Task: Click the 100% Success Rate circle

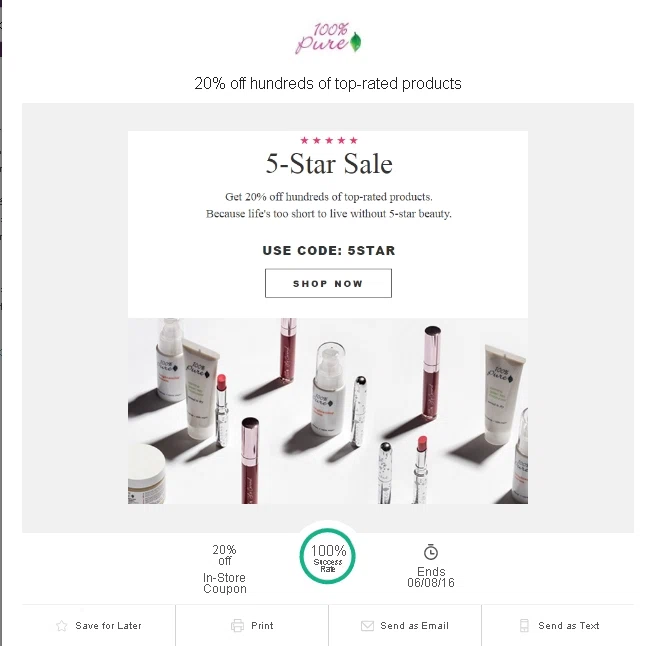Action: click(x=328, y=556)
